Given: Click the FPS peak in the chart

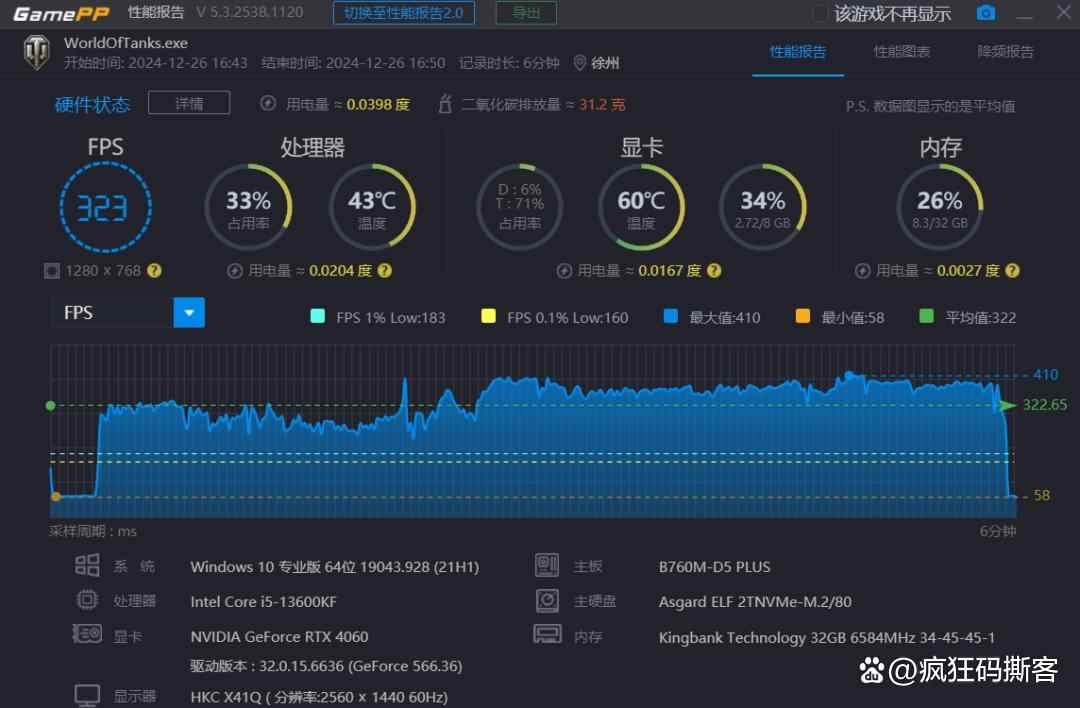Looking at the screenshot, I should pyautogui.click(x=405, y=380).
